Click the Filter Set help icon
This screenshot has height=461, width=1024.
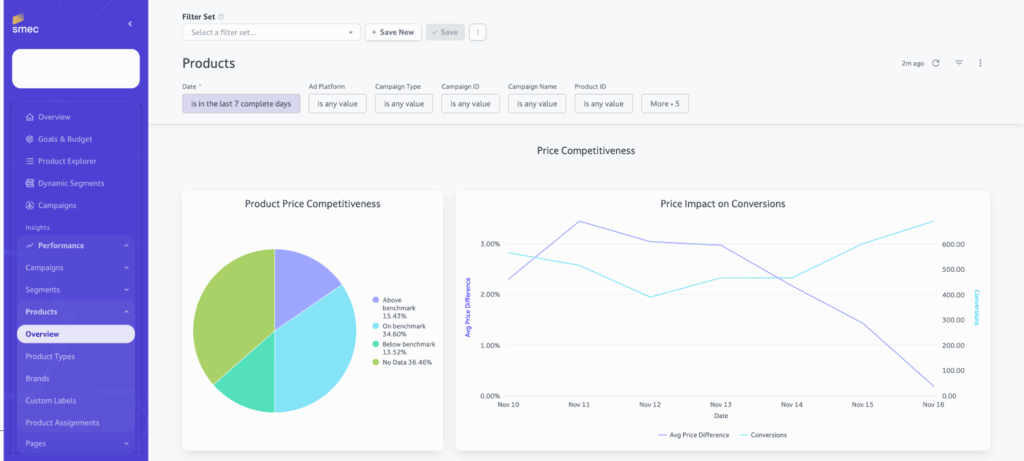click(221, 17)
